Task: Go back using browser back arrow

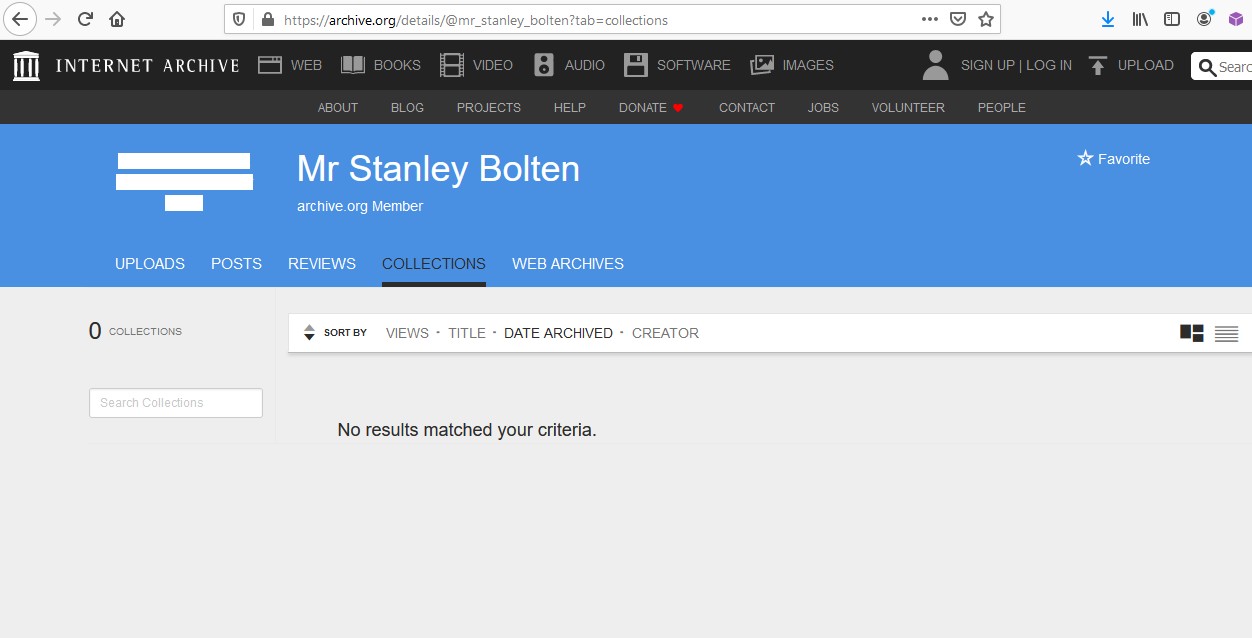Action: pyautogui.click(x=20, y=19)
